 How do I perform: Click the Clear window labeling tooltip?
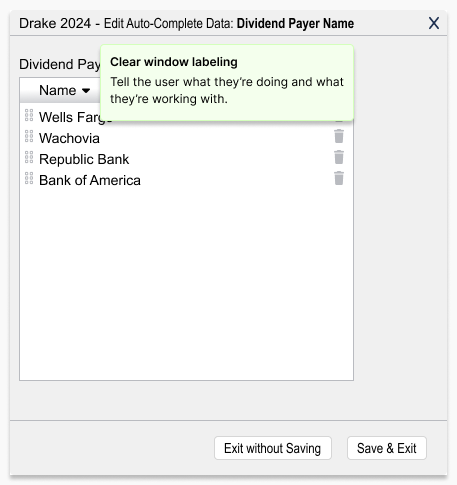pyautogui.click(x=227, y=82)
